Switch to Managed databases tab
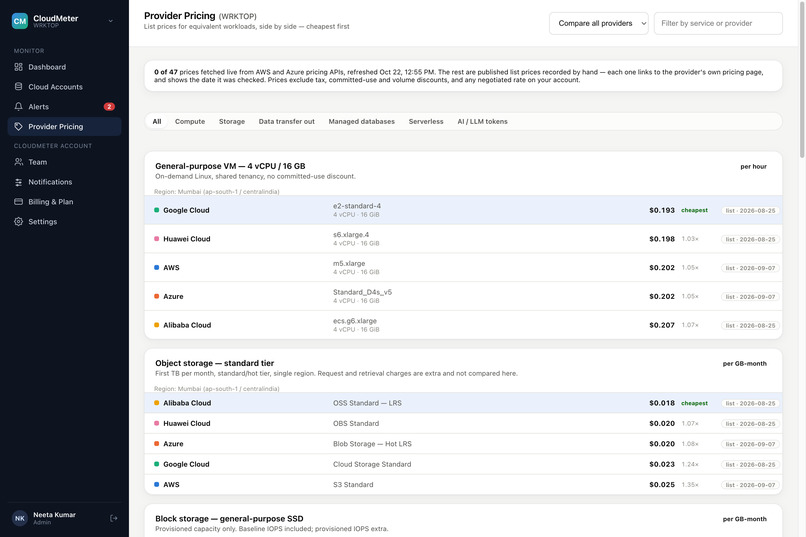 point(361,121)
